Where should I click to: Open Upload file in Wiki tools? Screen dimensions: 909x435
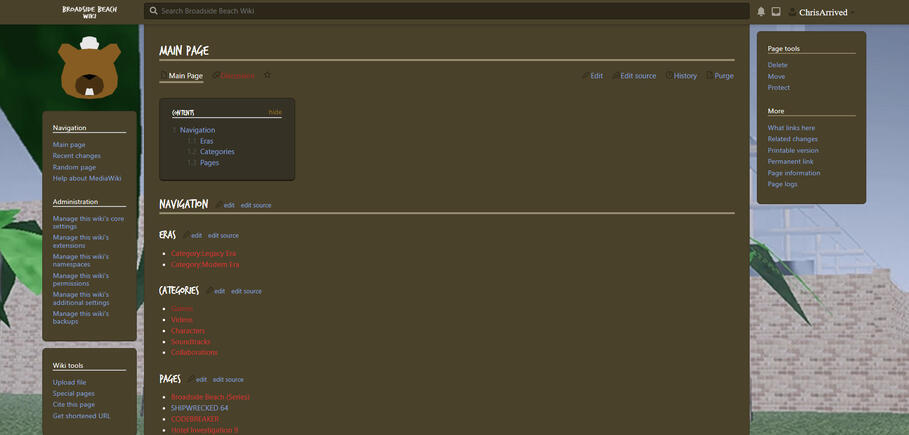(70, 382)
